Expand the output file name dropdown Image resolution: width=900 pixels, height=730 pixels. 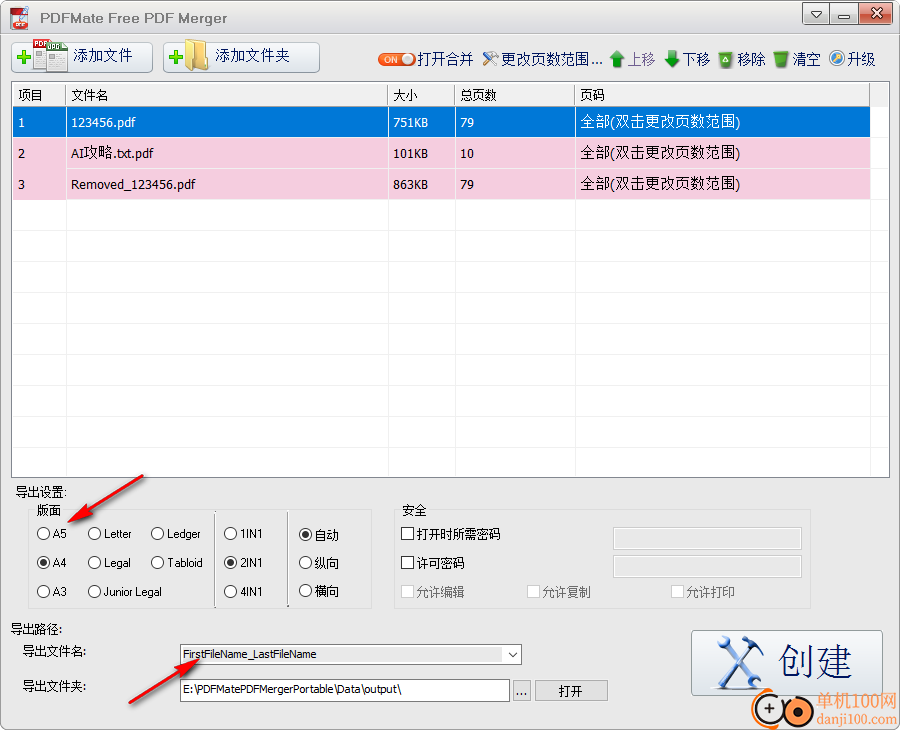point(512,654)
